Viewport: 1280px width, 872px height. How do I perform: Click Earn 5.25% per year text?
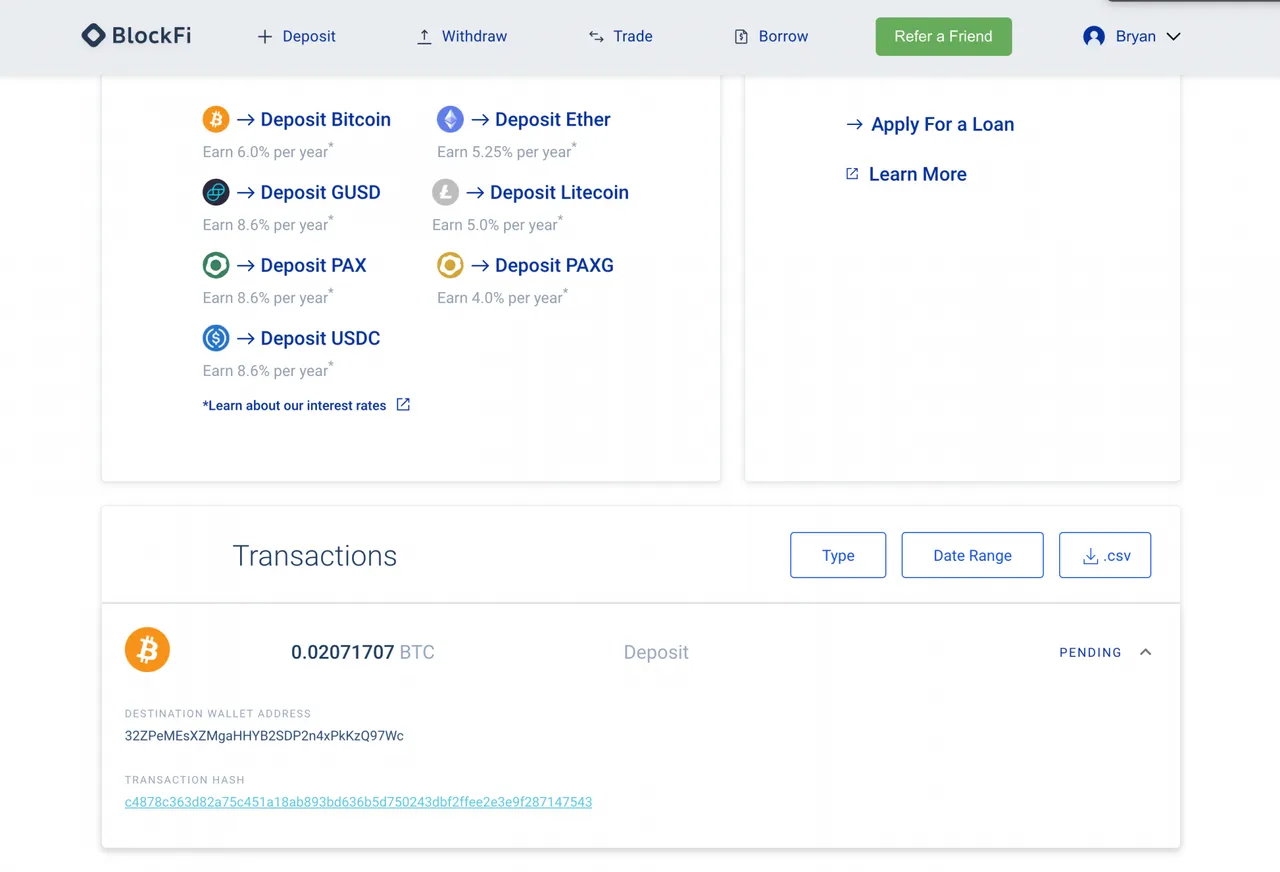click(x=507, y=151)
